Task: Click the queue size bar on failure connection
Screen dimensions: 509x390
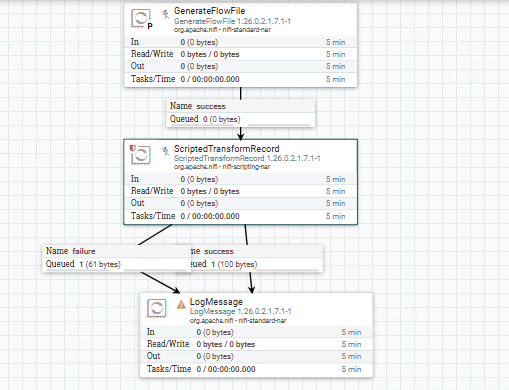Action: pos(155,270)
